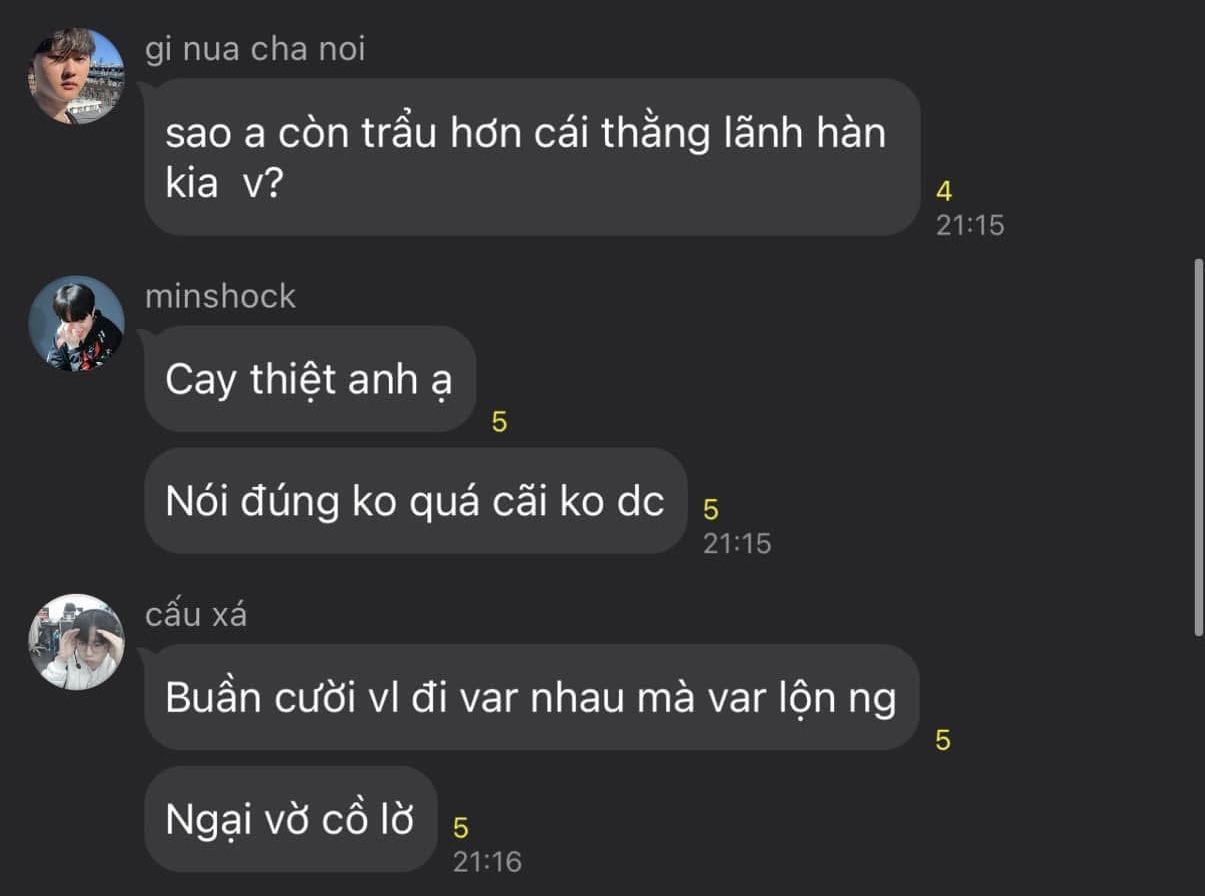
Task: Click the 21:16 timestamp at the bottom
Action: 487,862
